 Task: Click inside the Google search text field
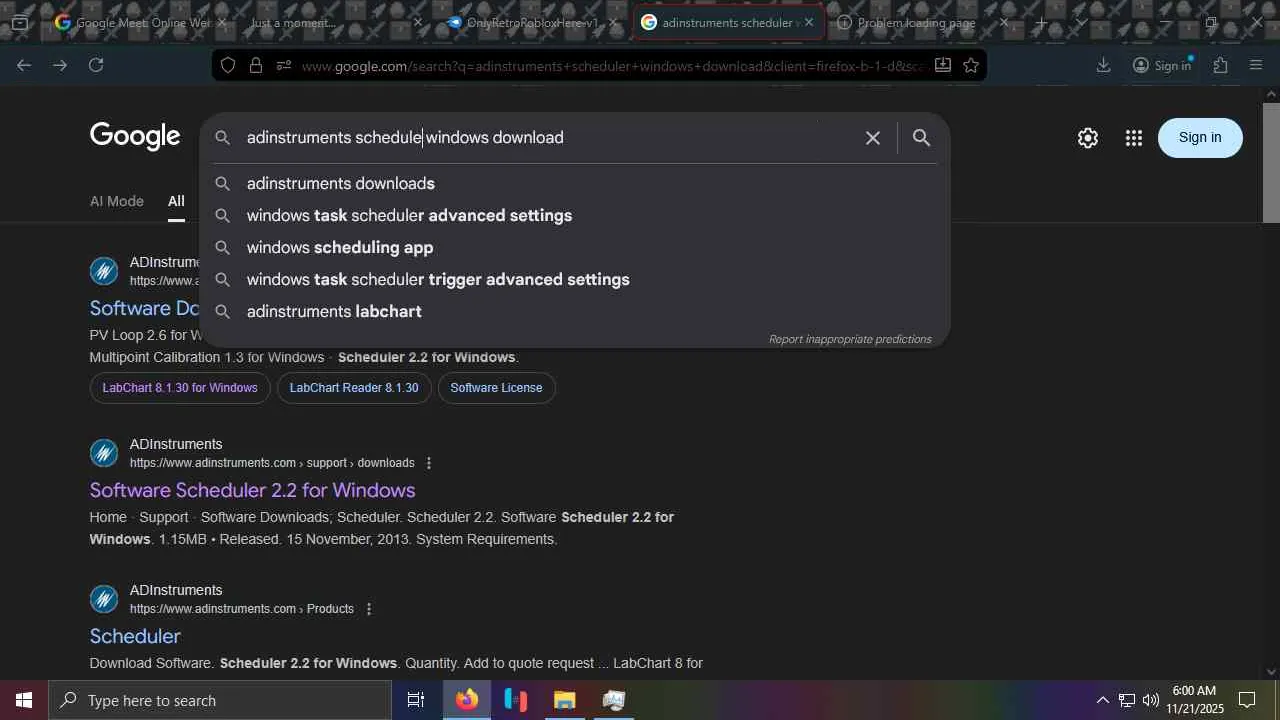pyautogui.click(x=549, y=137)
